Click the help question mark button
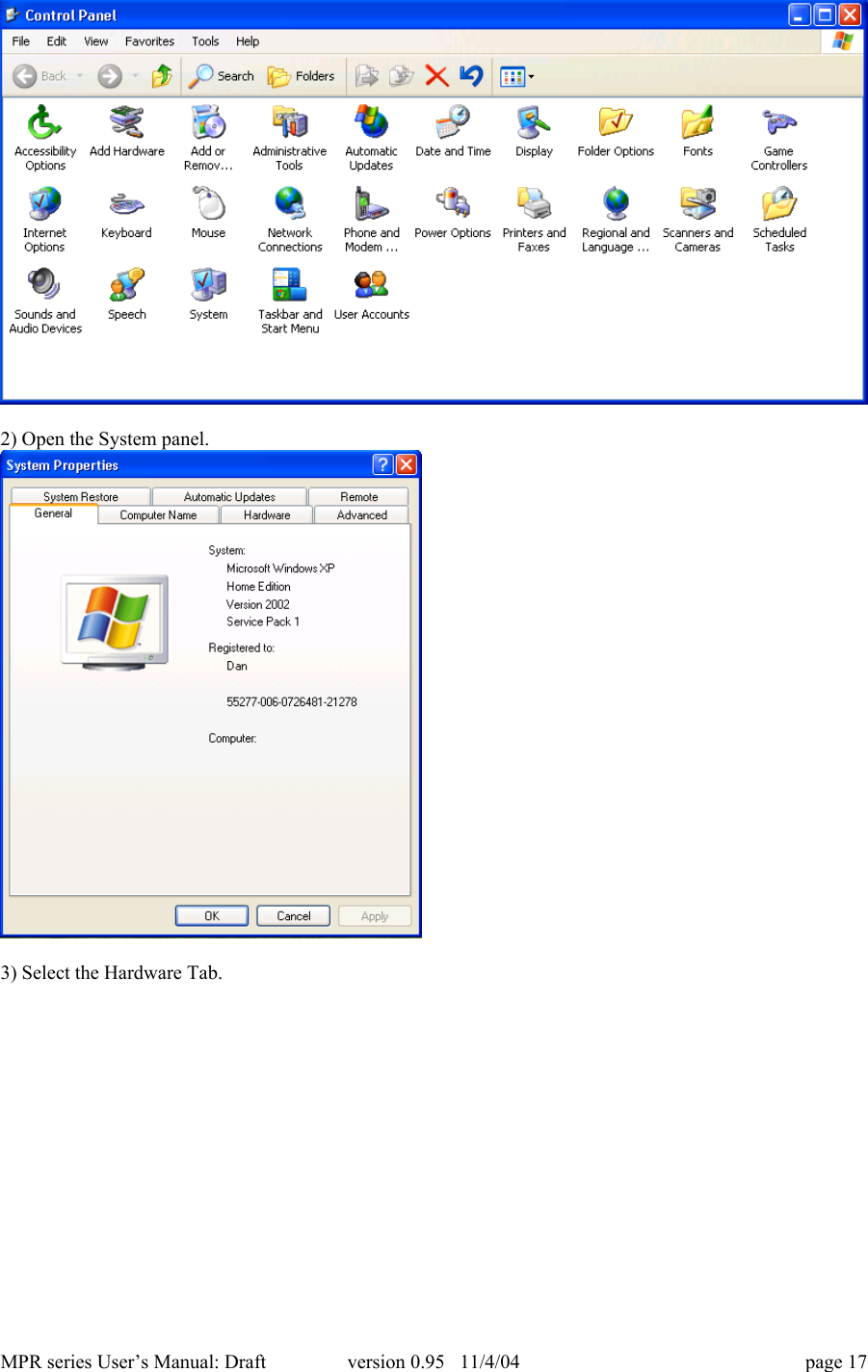 (382, 463)
